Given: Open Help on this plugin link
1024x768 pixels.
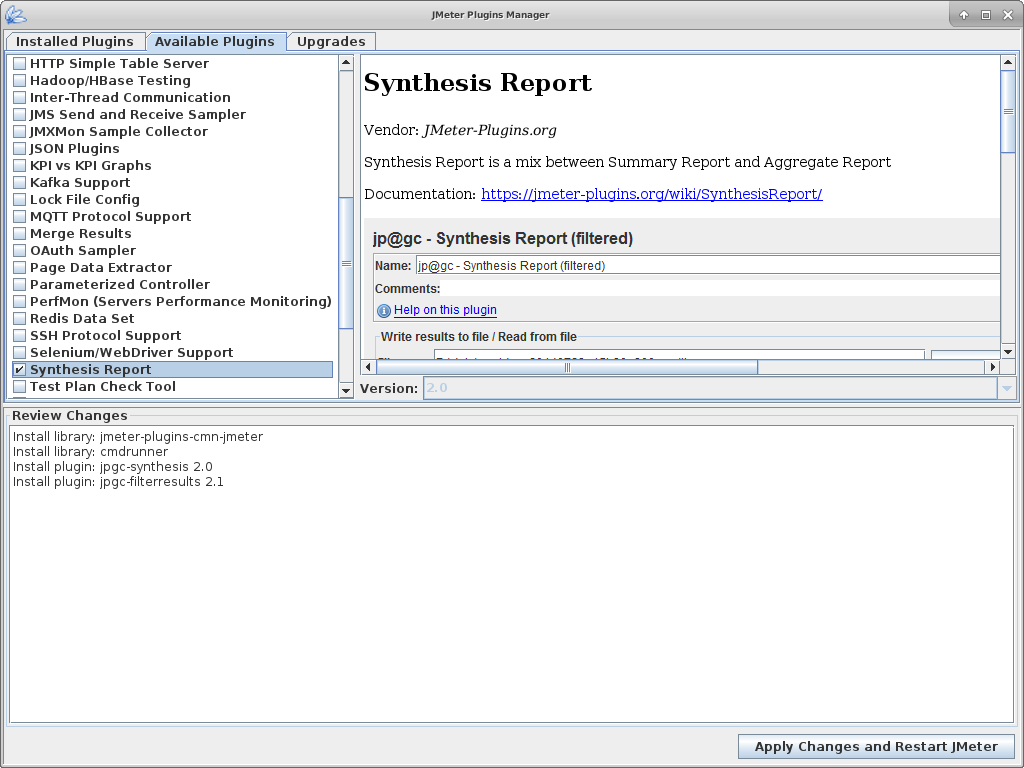Looking at the screenshot, I should (445, 310).
